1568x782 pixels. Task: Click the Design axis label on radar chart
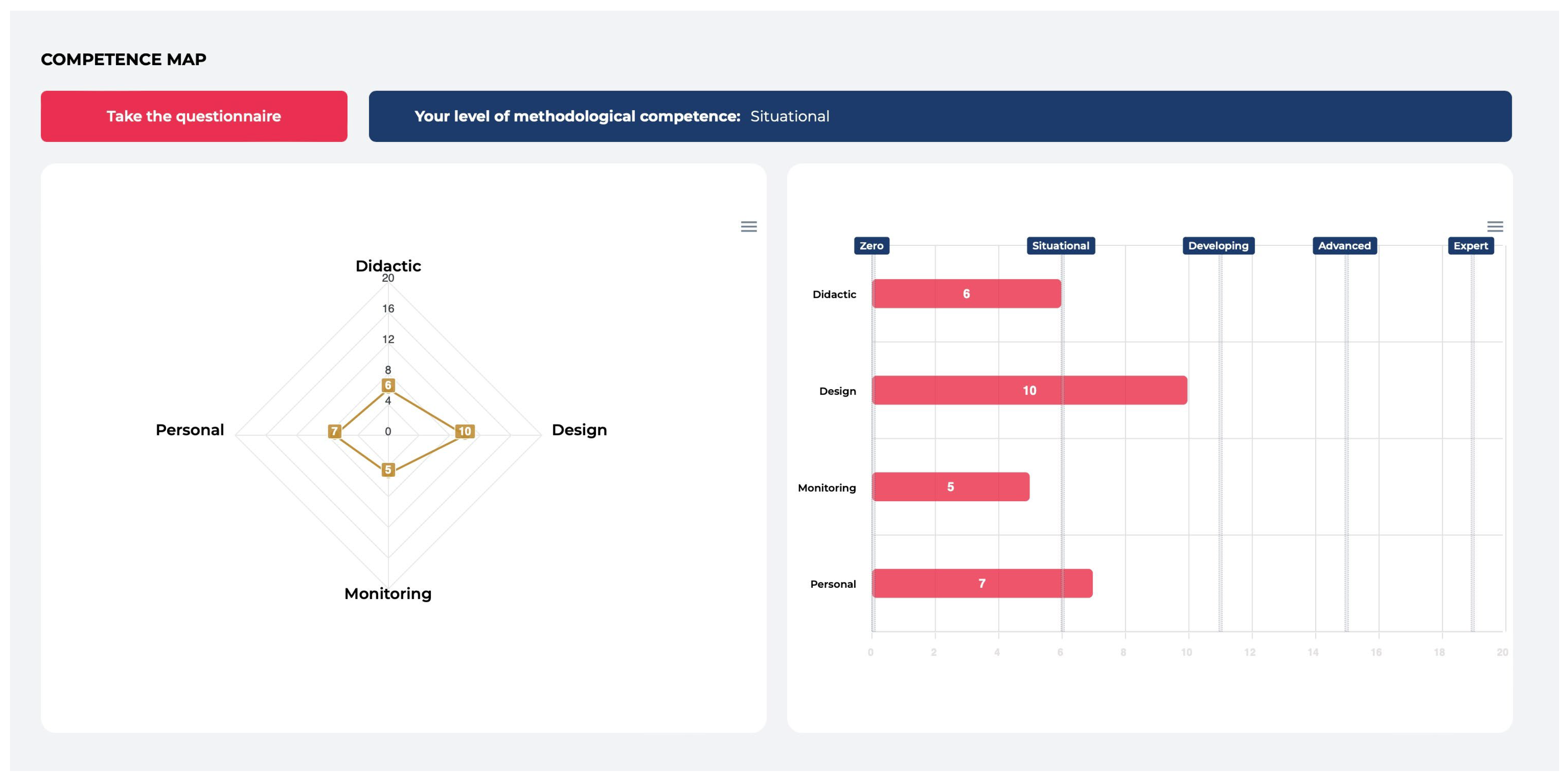click(x=579, y=430)
